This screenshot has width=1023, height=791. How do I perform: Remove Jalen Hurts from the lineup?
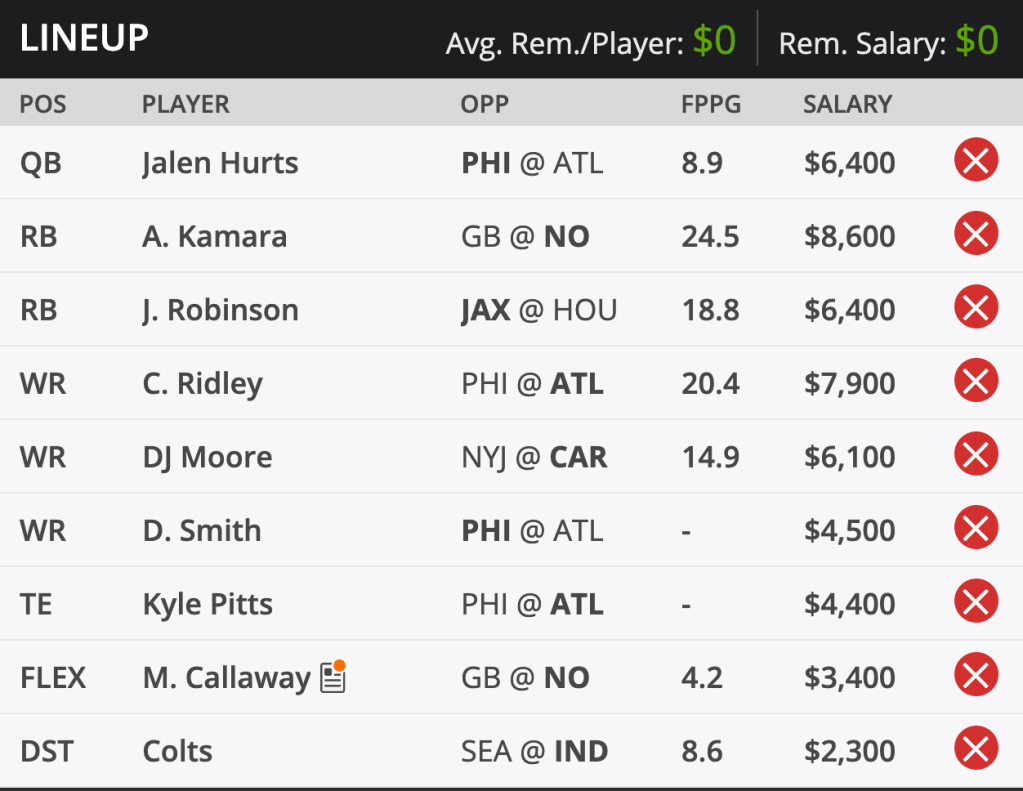point(976,162)
